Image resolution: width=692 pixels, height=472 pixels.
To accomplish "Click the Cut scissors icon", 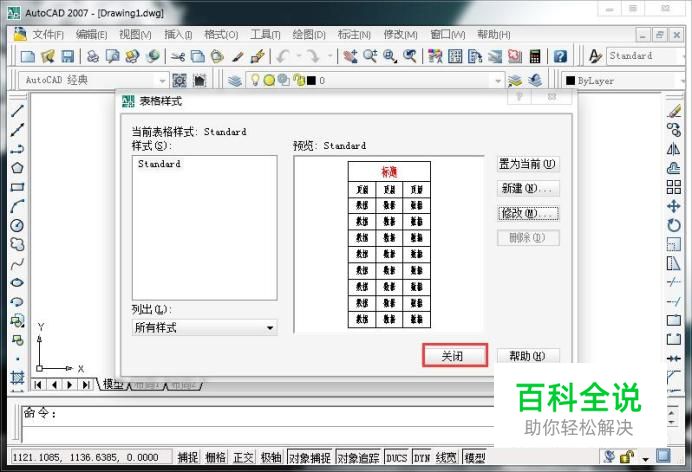I will click(x=177, y=56).
